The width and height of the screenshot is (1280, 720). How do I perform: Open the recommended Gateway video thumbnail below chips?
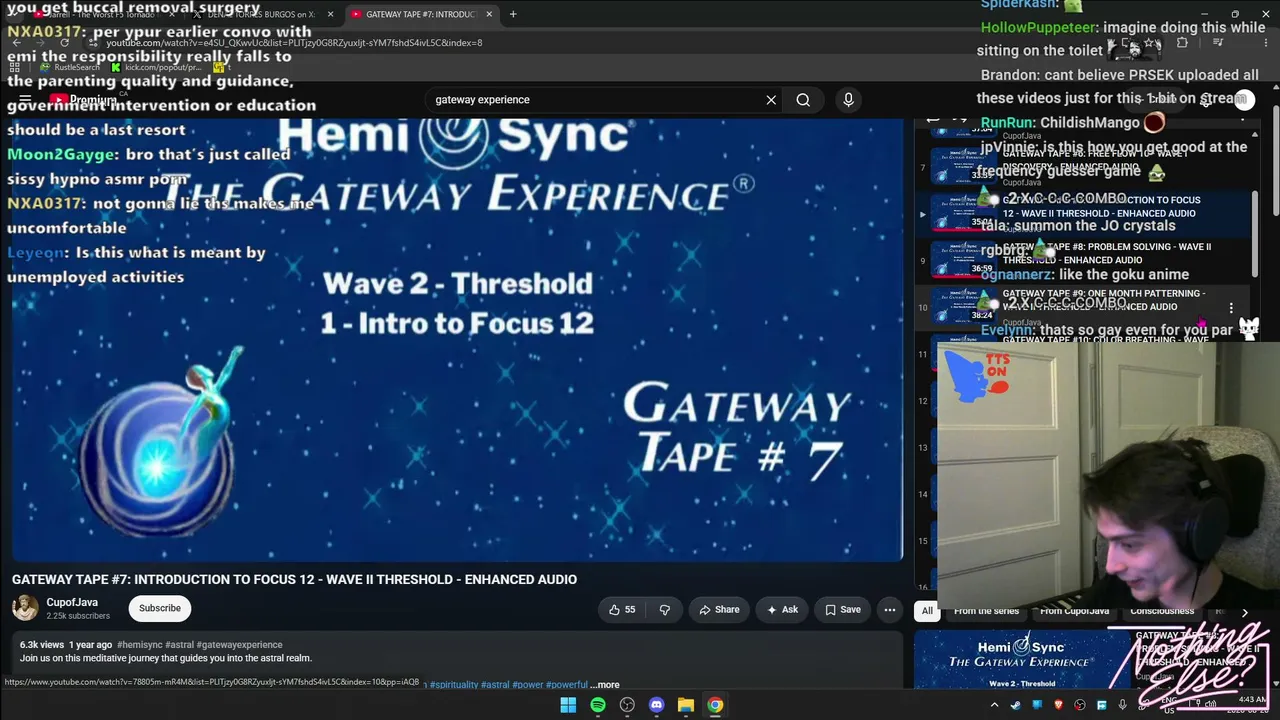point(1020,660)
